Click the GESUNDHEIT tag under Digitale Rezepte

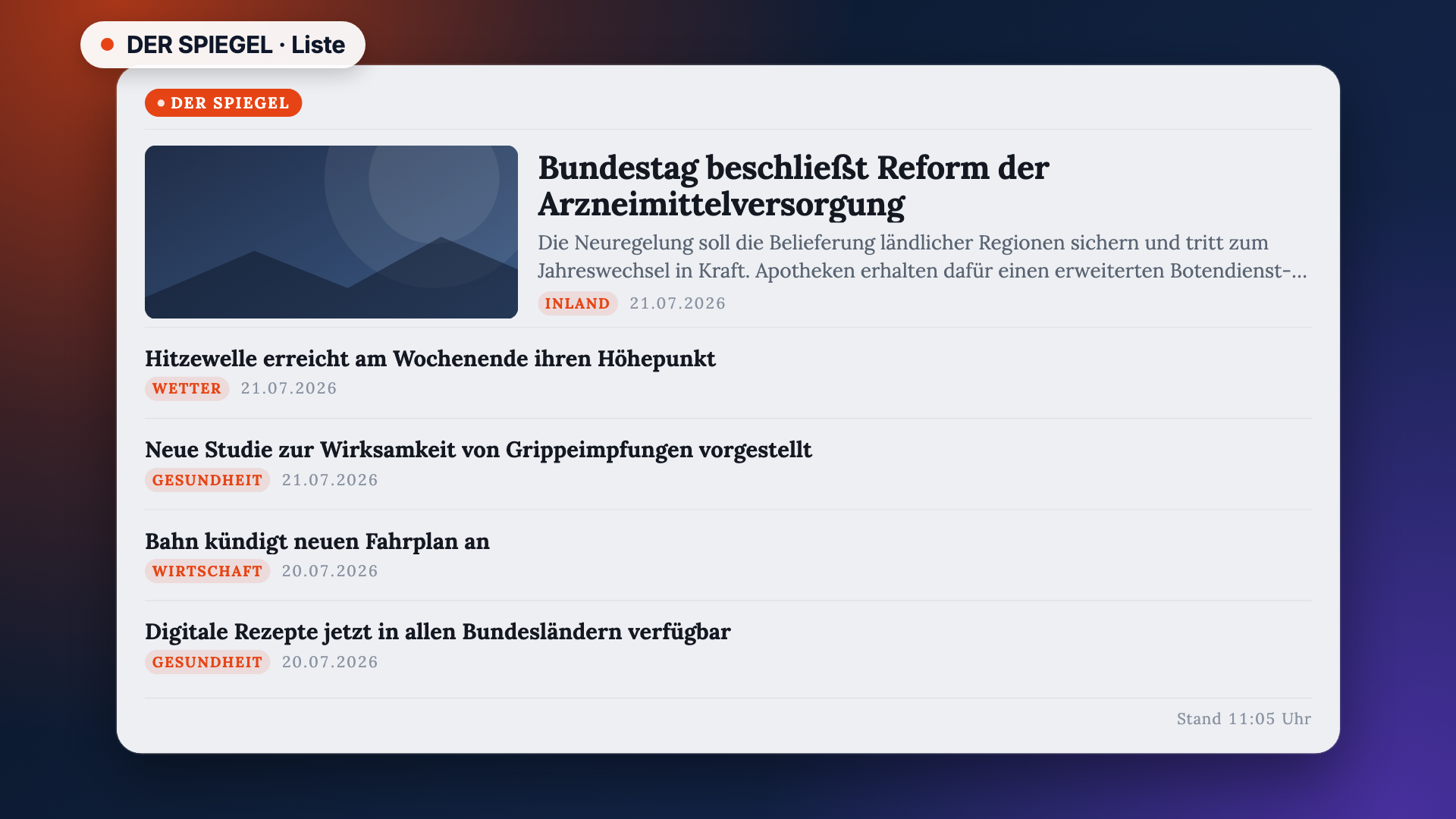(207, 662)
